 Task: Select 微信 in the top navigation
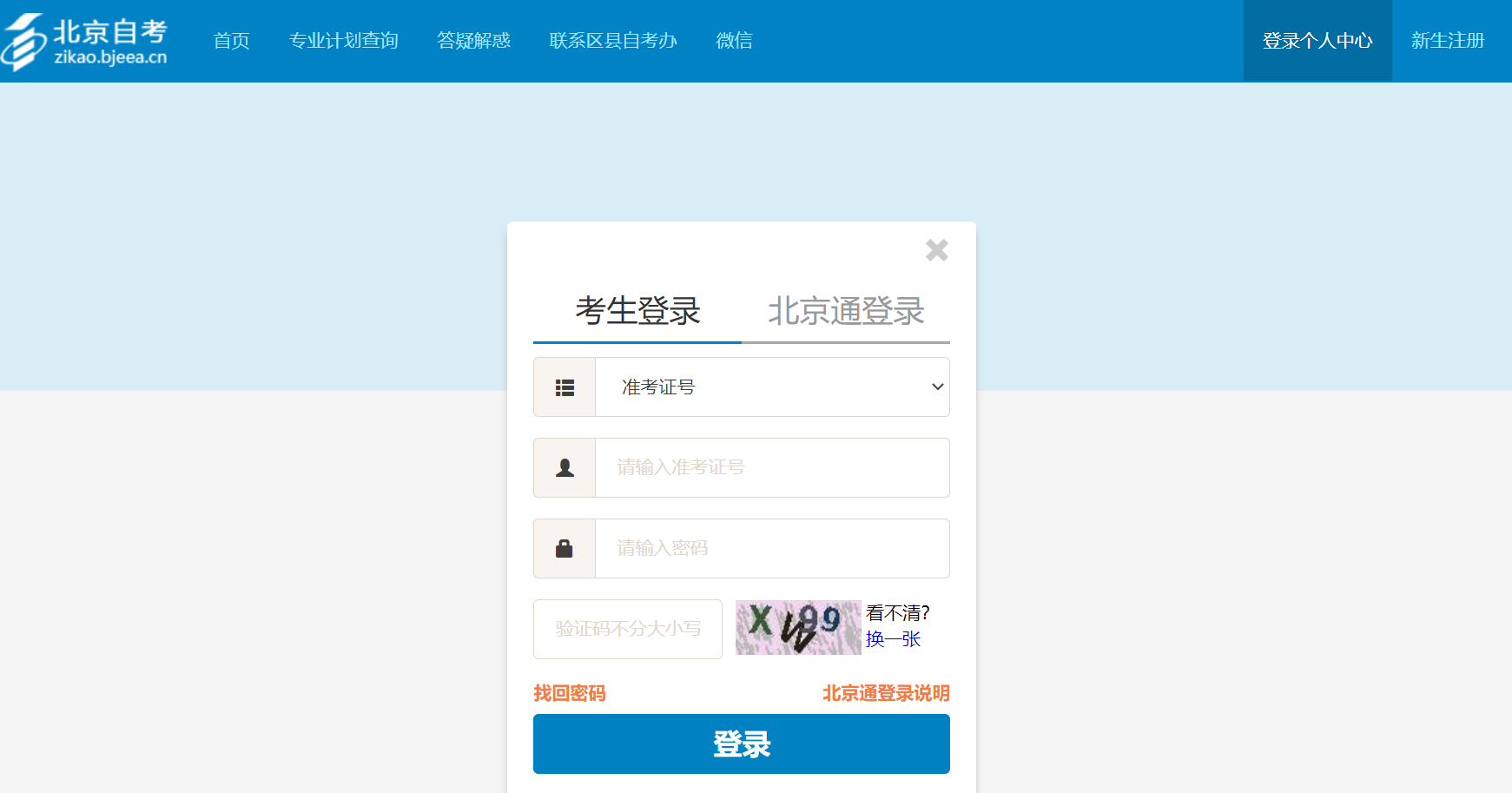tap(734, 41)
